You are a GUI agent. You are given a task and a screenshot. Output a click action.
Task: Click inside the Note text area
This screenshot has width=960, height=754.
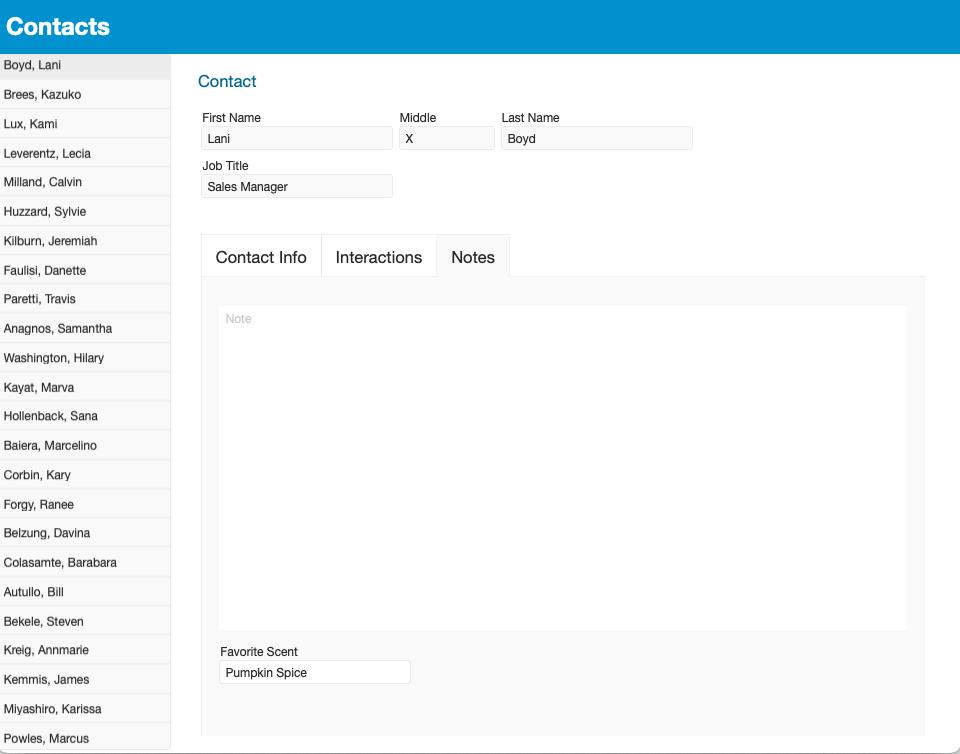[563, 468]
